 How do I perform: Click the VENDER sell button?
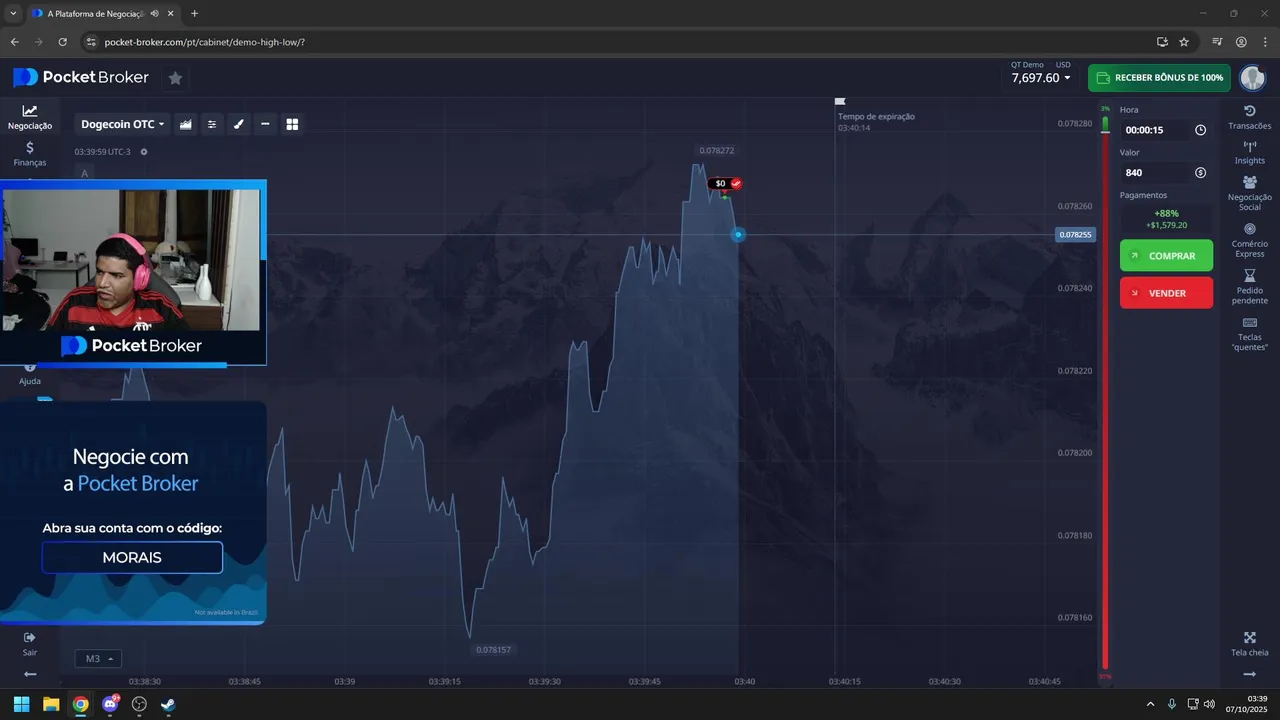pos(1166,293)
